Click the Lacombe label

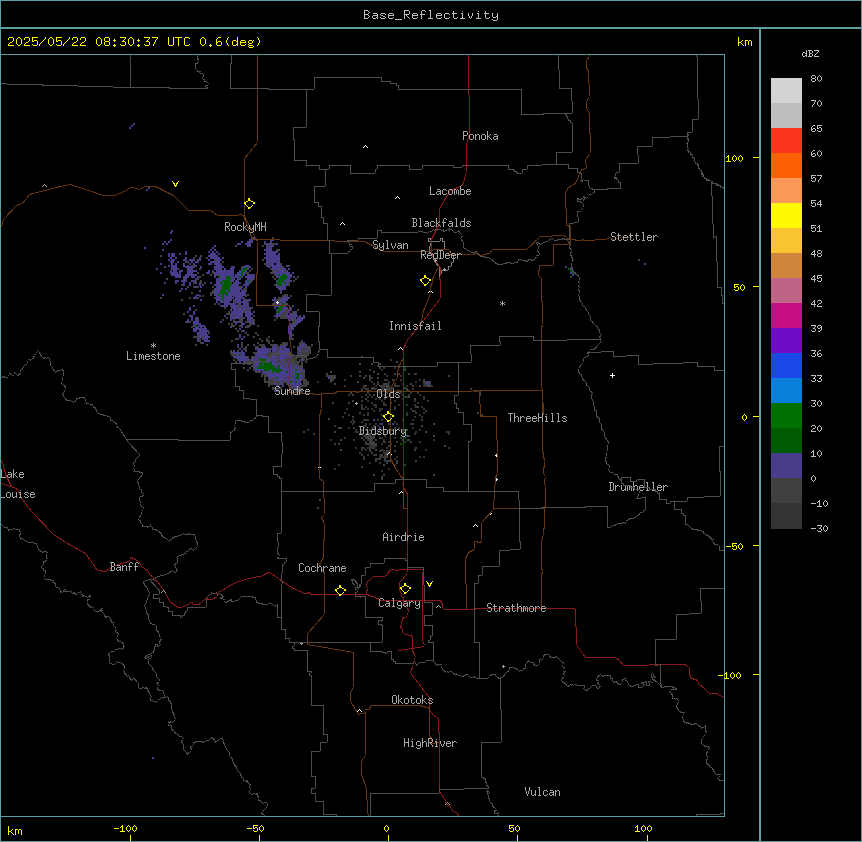tap(450, 191)
